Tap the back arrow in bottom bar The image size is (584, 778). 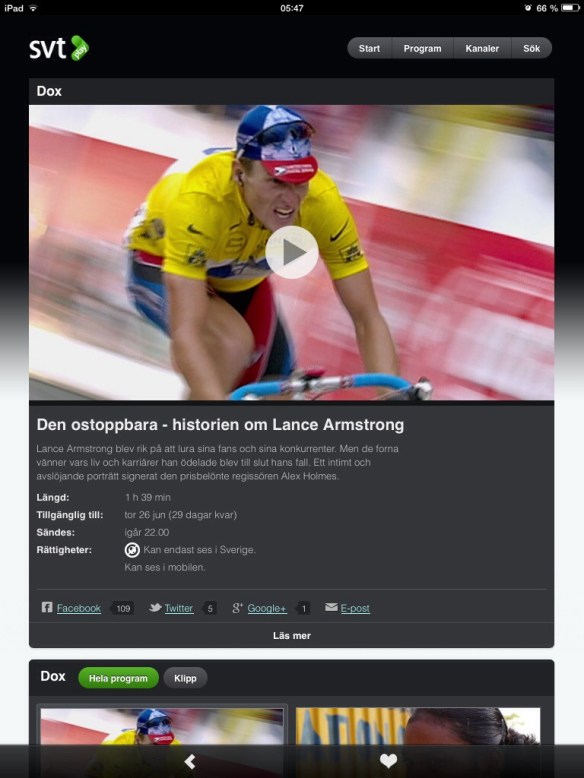(190, 761)
